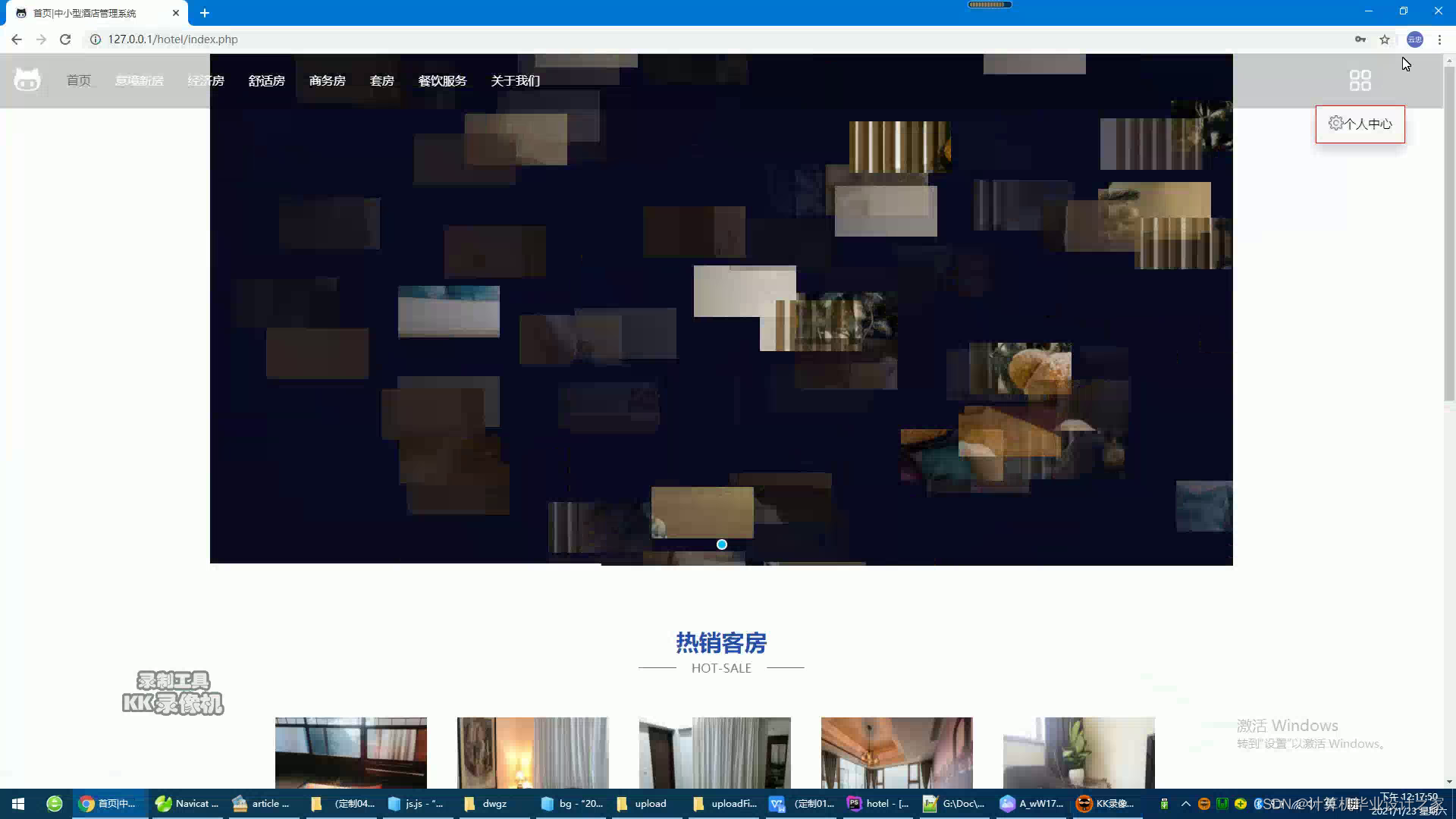Open third hot-sale room thumbnail
Viewport: 1456px width, 819px height.
715,753
